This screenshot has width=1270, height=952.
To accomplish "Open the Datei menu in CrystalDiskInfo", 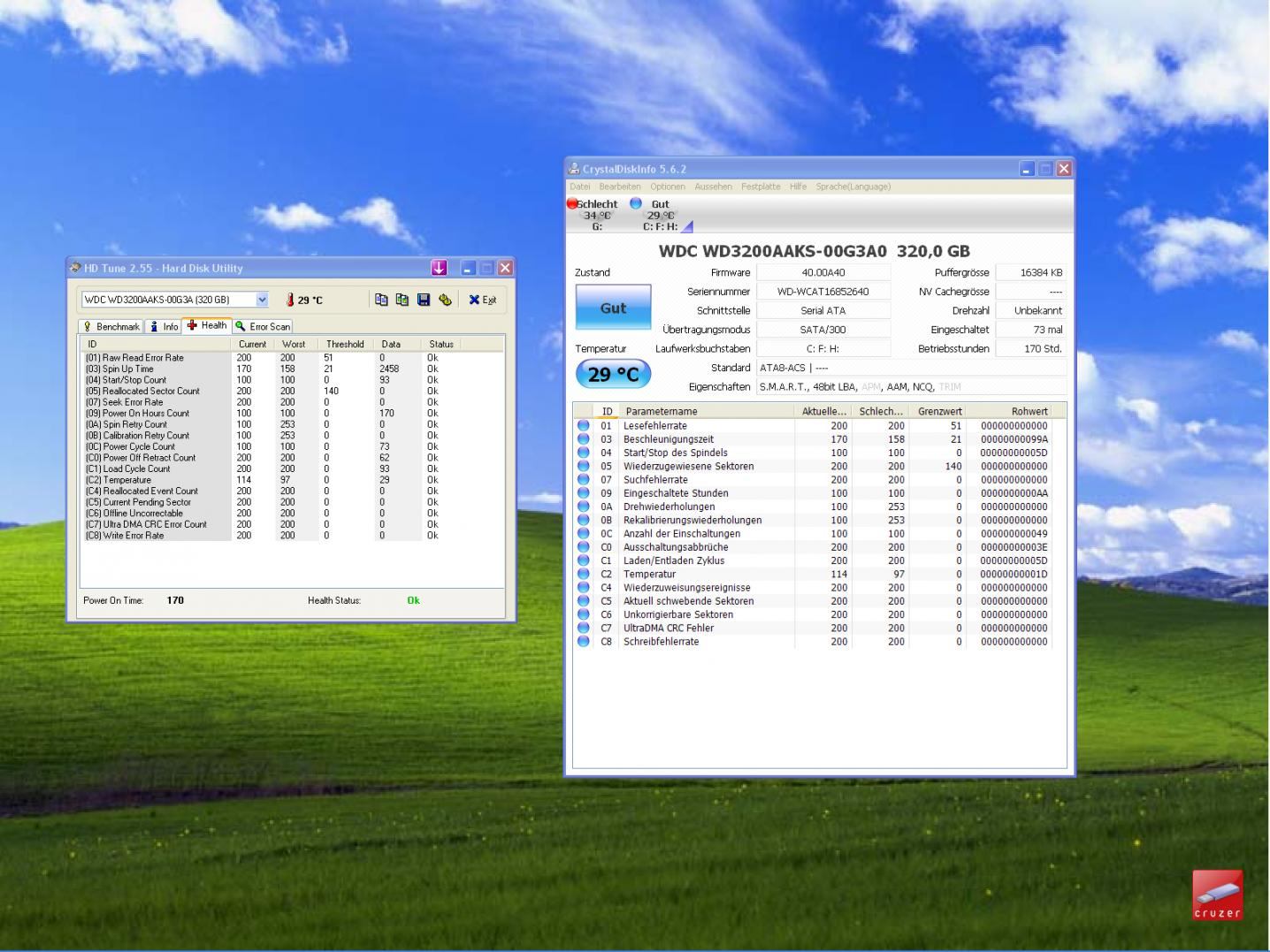I will [580, 187].
